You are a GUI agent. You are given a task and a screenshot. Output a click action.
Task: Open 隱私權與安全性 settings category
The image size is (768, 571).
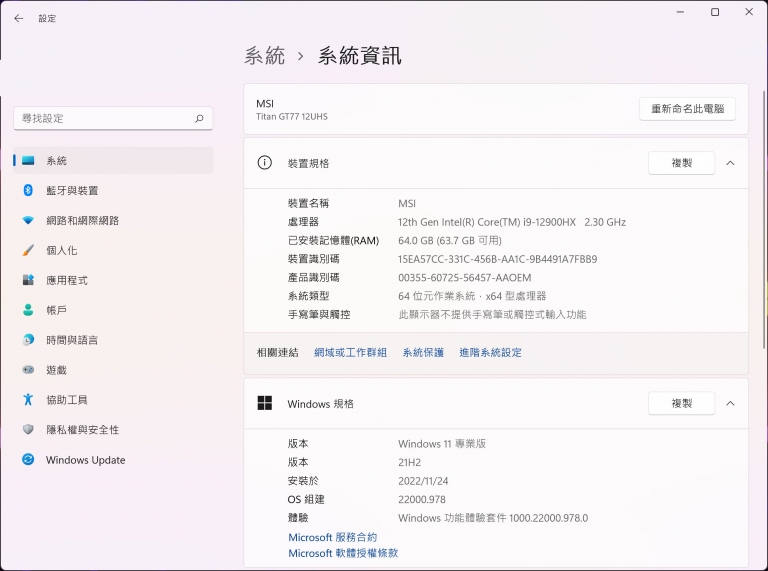[x=114, y=429]
